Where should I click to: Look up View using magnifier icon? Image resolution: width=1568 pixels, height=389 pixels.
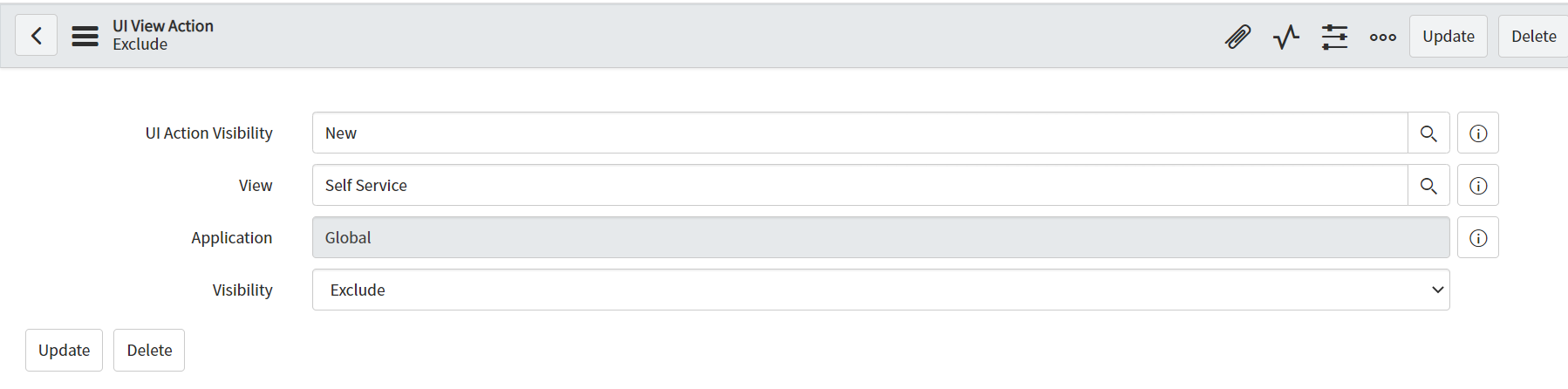[x=1428, y=186]
